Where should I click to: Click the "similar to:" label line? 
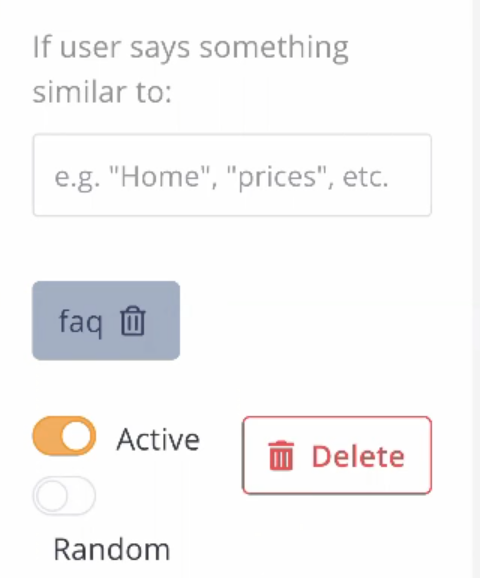tap(102, 91)
